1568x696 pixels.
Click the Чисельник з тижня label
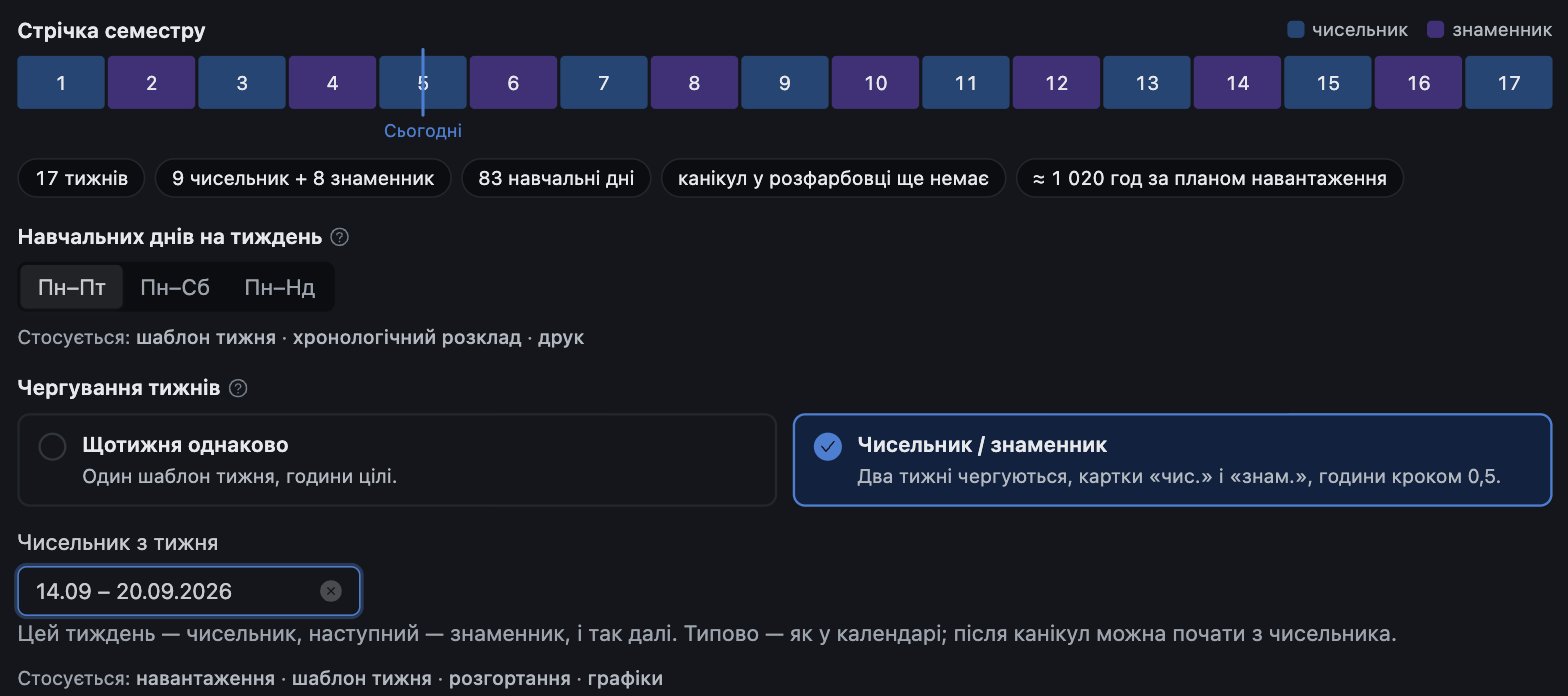[118, 542]
